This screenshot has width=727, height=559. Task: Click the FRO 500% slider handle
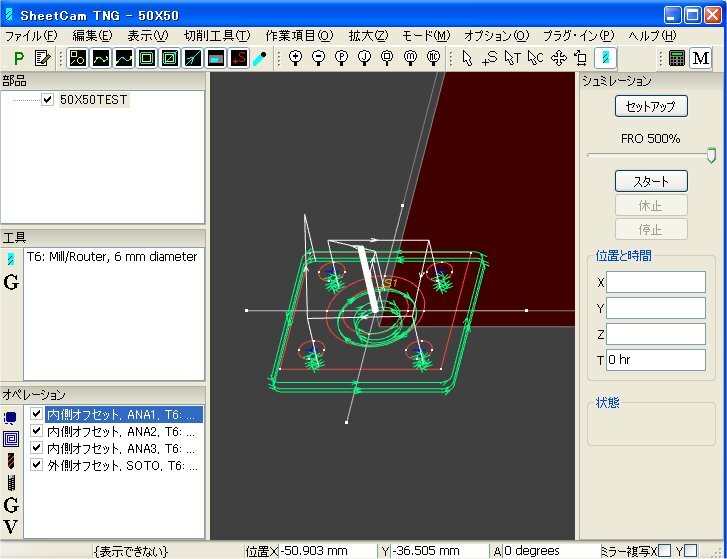711,155
